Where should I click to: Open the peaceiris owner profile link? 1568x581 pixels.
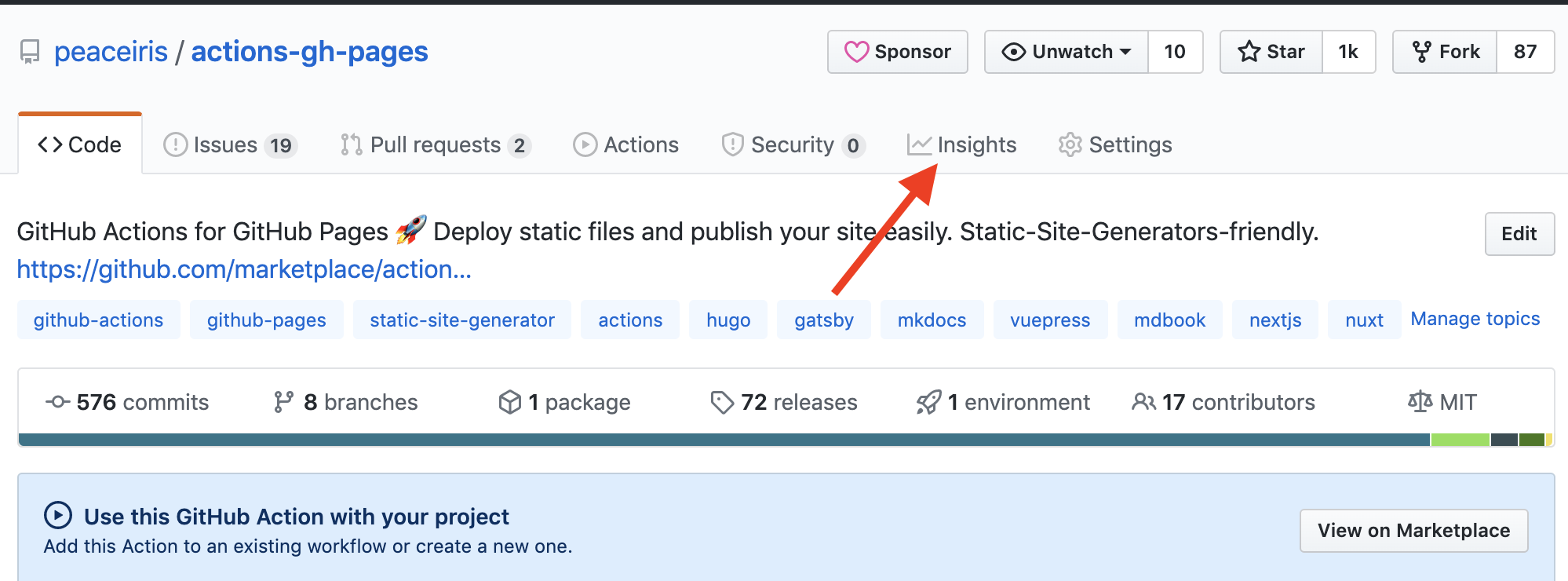111,52
